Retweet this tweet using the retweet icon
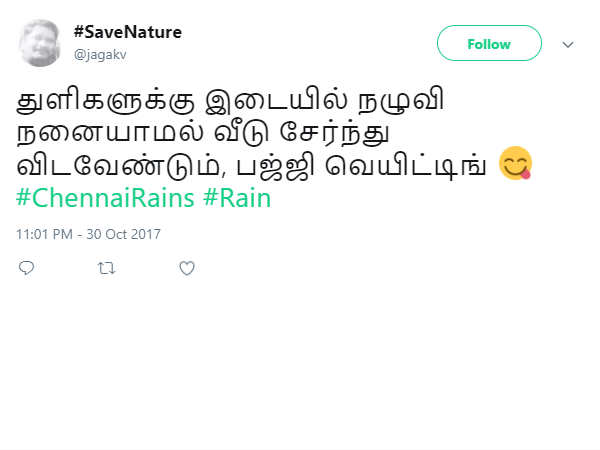 click(x=106, y=268)
